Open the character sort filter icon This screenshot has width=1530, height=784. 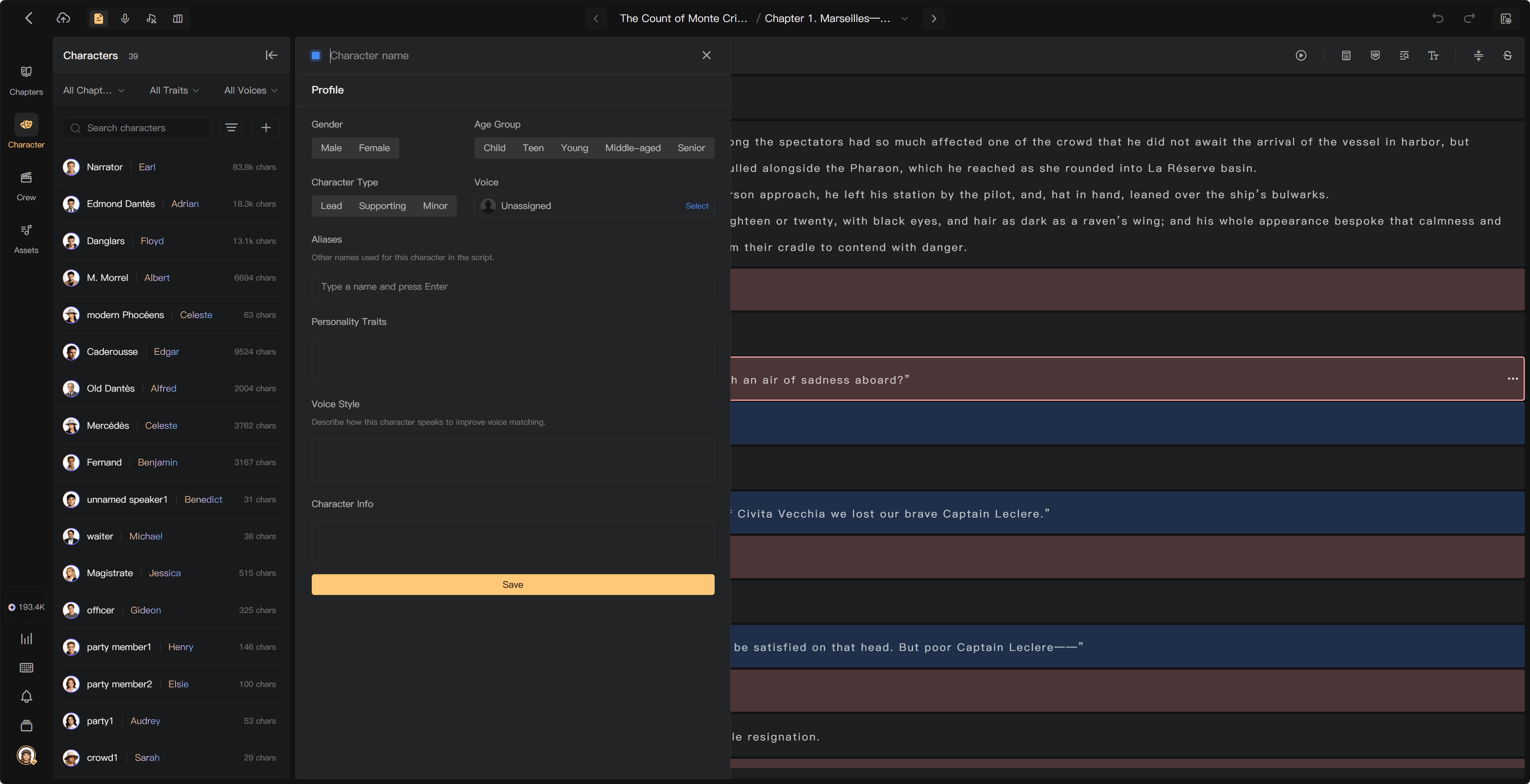click(x=231, y=128)
